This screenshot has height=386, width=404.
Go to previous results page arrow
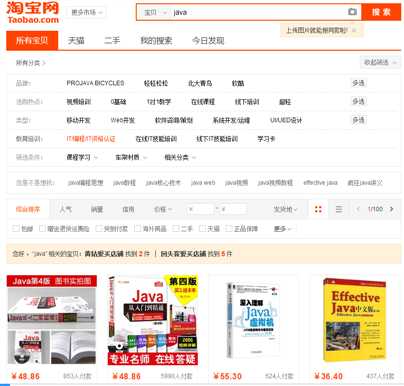[358, 209]
